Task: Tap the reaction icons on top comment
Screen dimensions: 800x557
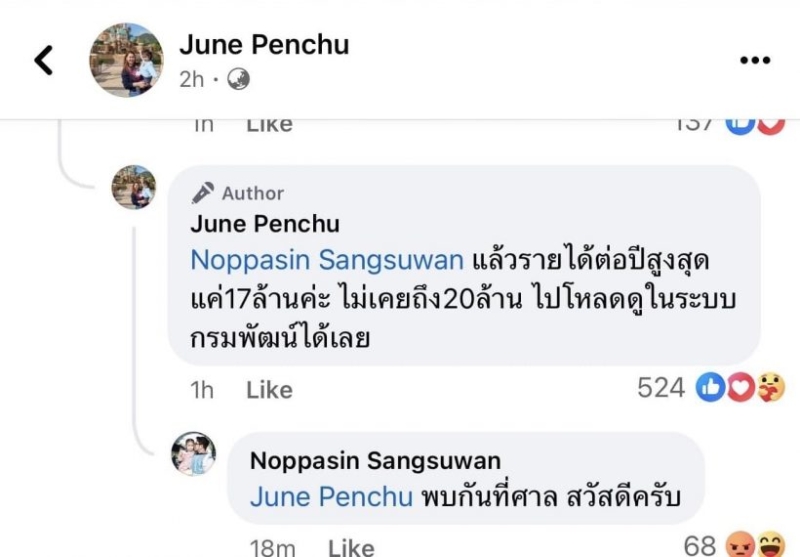Action: point(754,122)
